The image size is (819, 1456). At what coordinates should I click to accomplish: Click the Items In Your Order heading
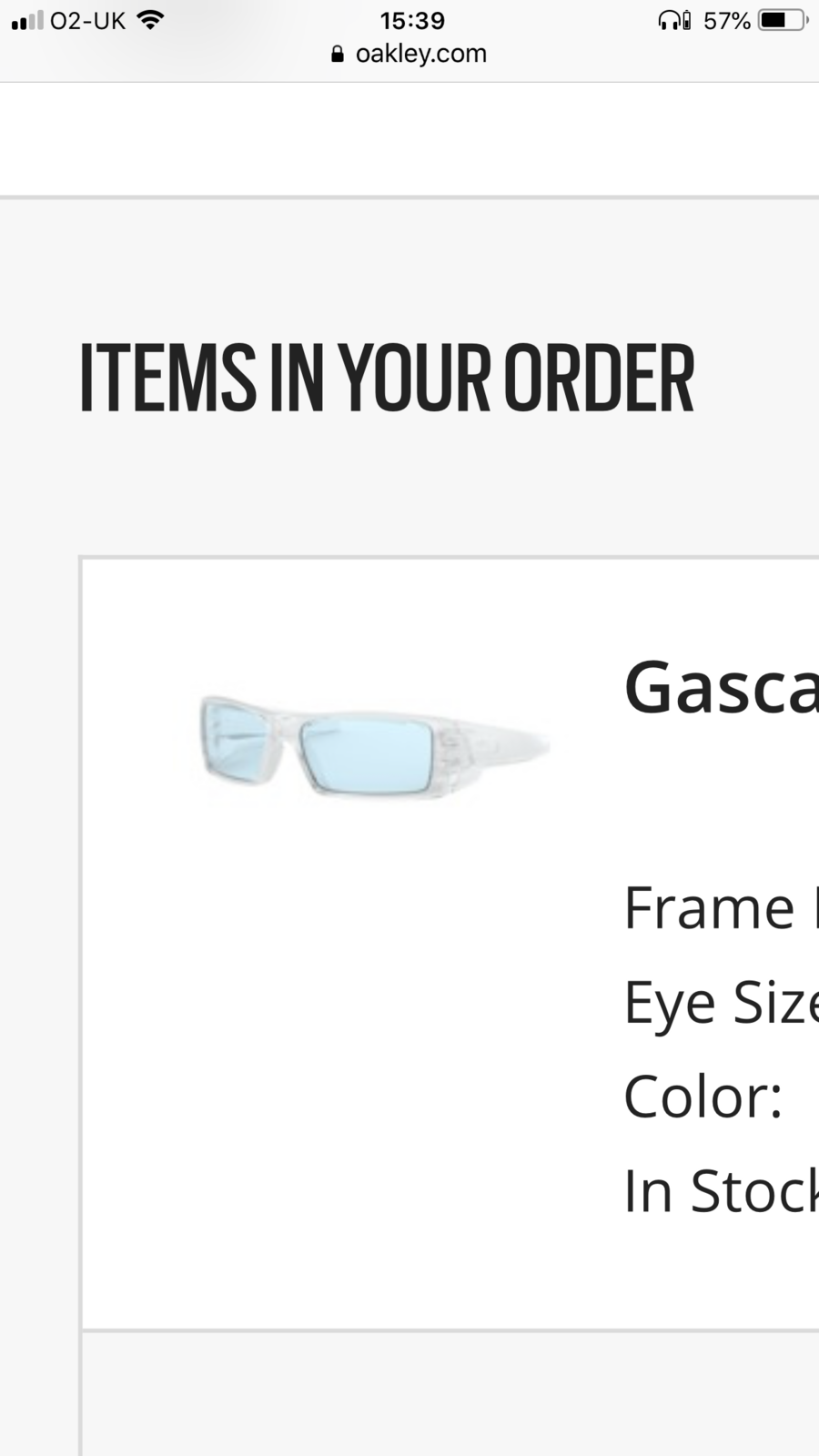point(387,378)
